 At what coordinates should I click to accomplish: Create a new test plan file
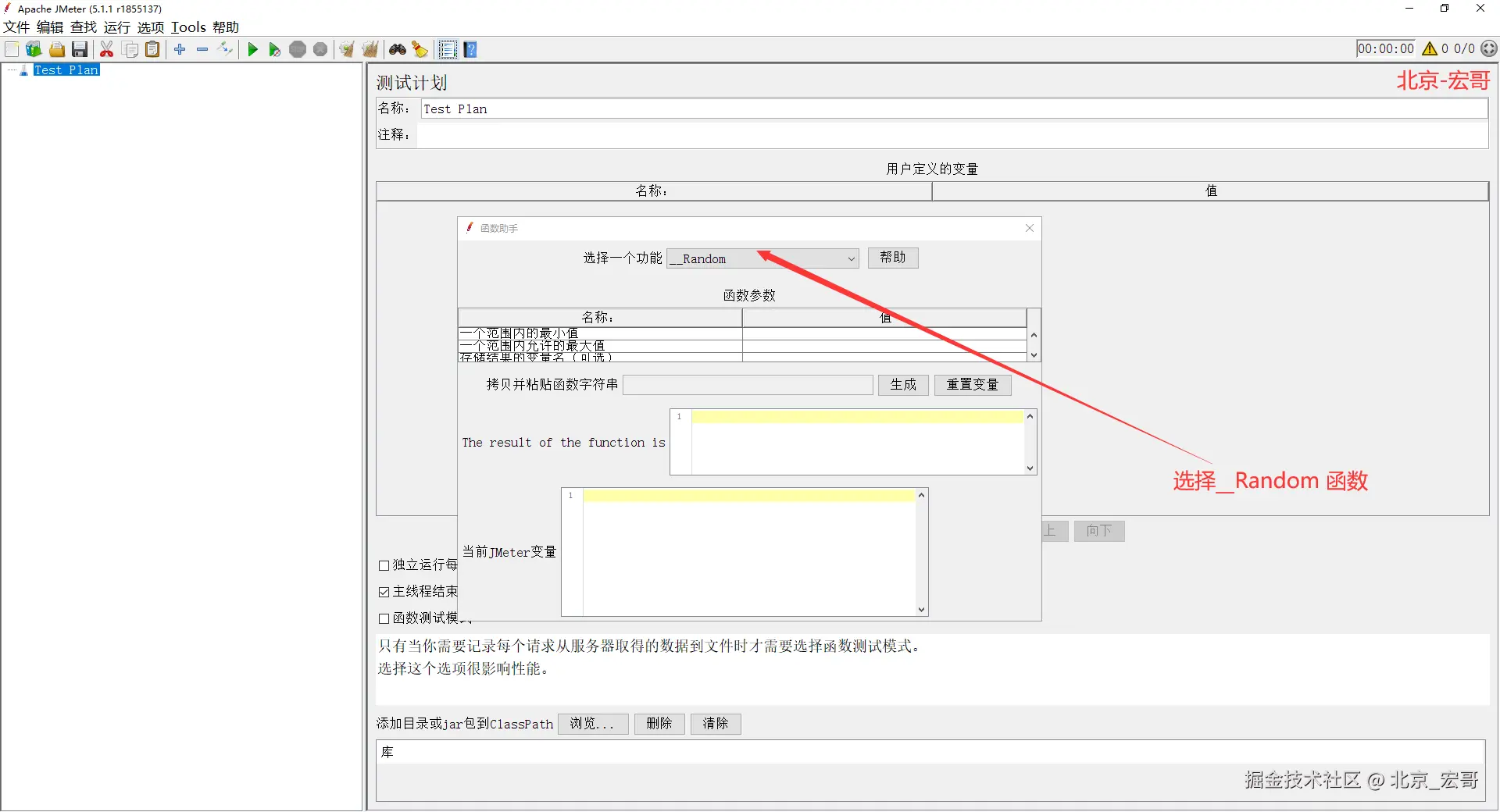12,49
